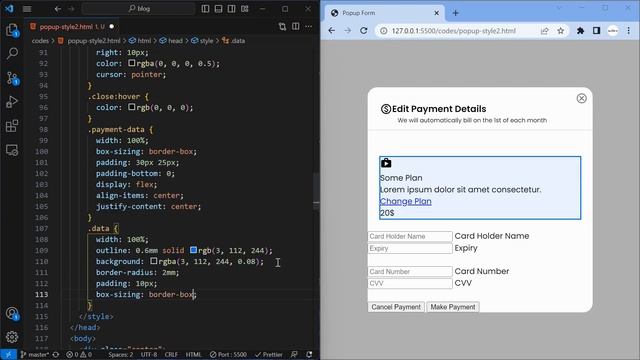Open a new browser tab
The image size is (640, 360).
456,13
